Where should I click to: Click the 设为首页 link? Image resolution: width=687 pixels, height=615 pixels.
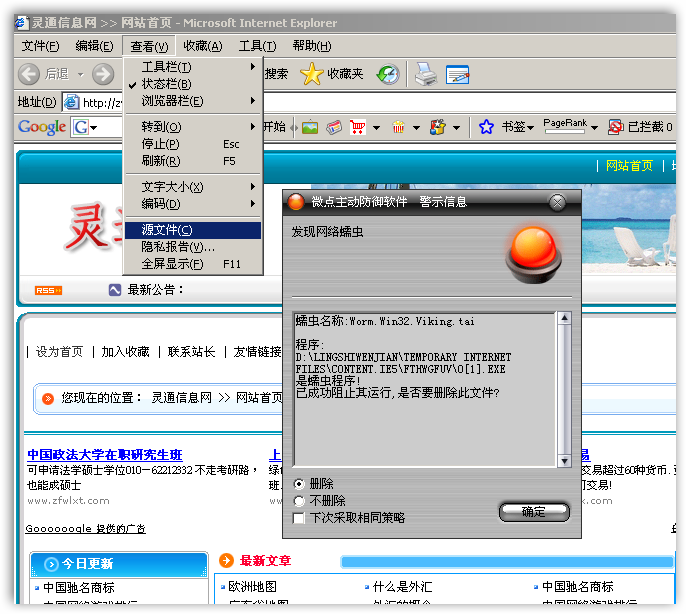59,352
